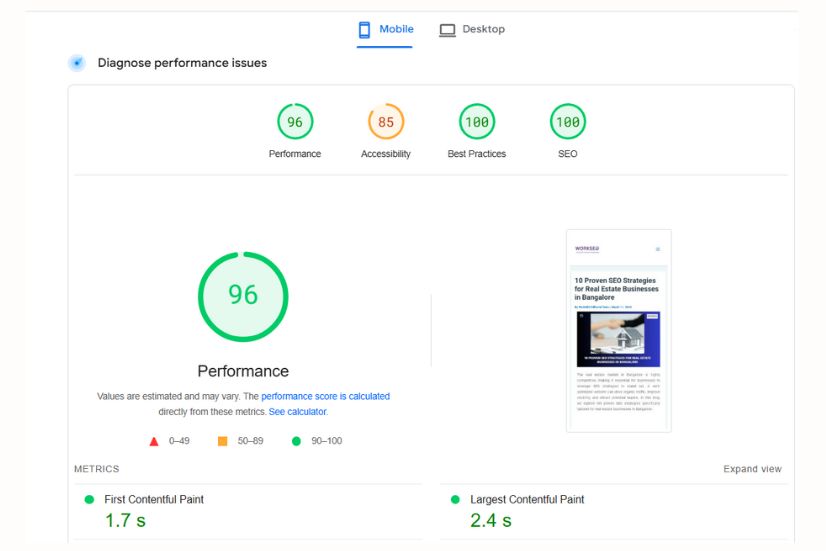Click the Accessibility label under the 85 score

point(386,154)
